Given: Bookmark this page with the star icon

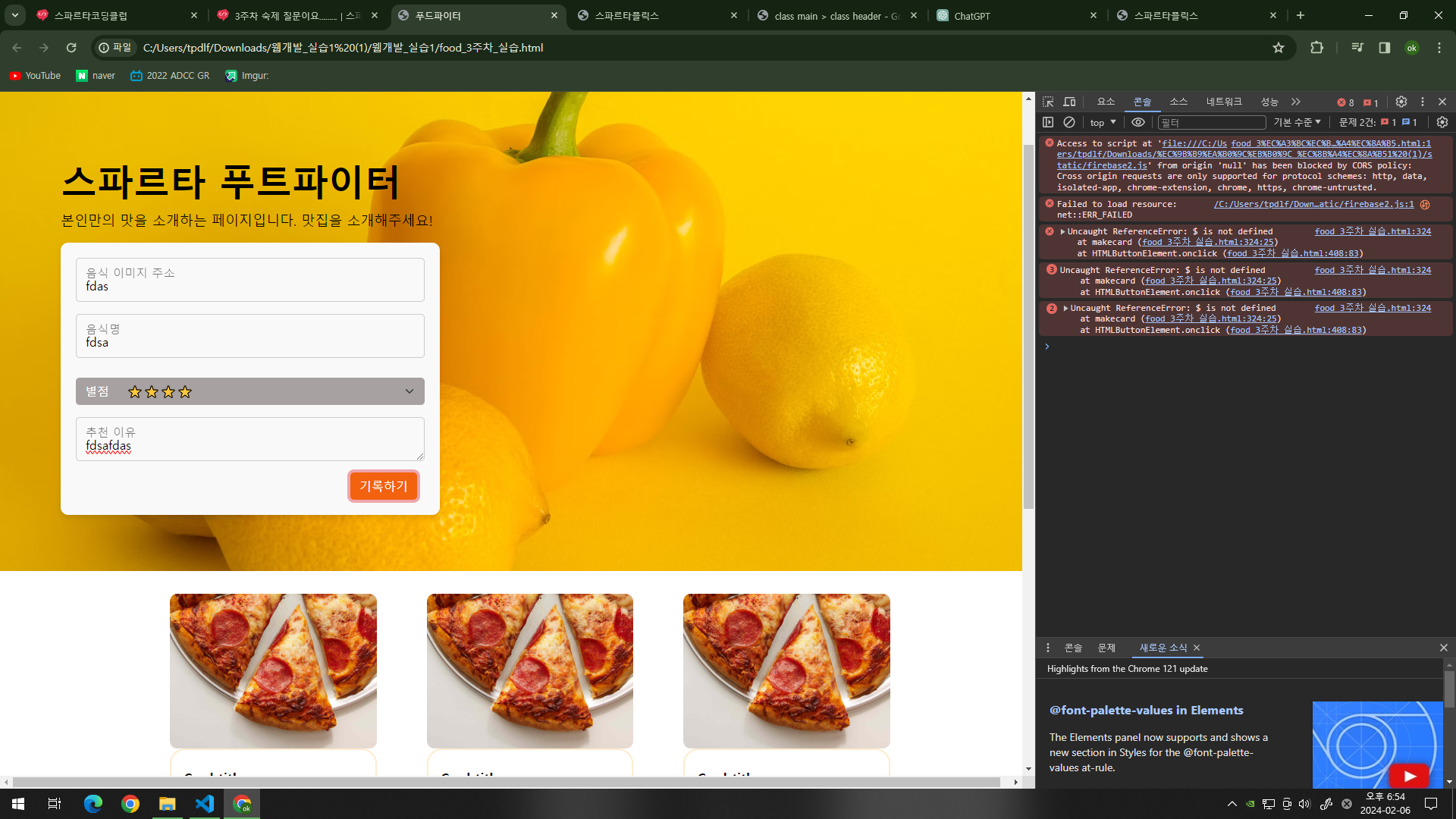Looking at the screenshot, I should [x=1279, y=48].
